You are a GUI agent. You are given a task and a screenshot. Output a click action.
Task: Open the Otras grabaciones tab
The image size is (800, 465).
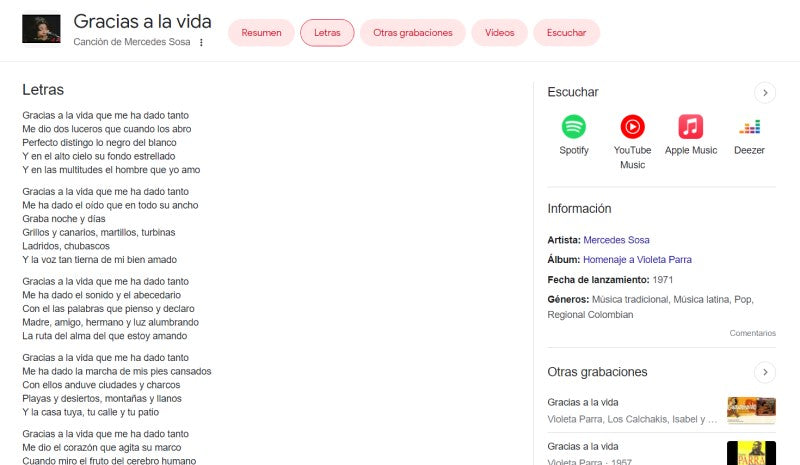point(413,33)
